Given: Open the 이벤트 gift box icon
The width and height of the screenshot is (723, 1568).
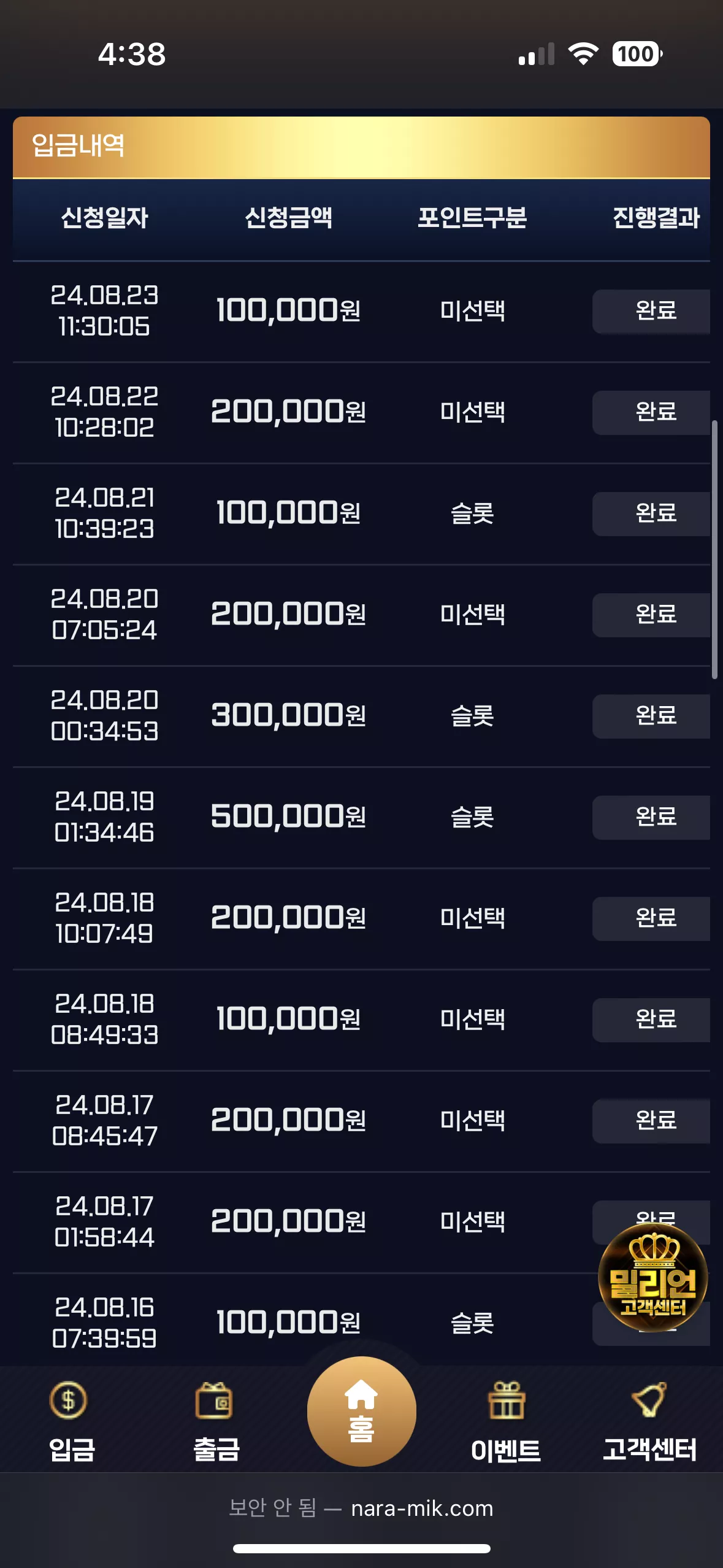Looking at the screenshot, I should (x=507, y=1401).
